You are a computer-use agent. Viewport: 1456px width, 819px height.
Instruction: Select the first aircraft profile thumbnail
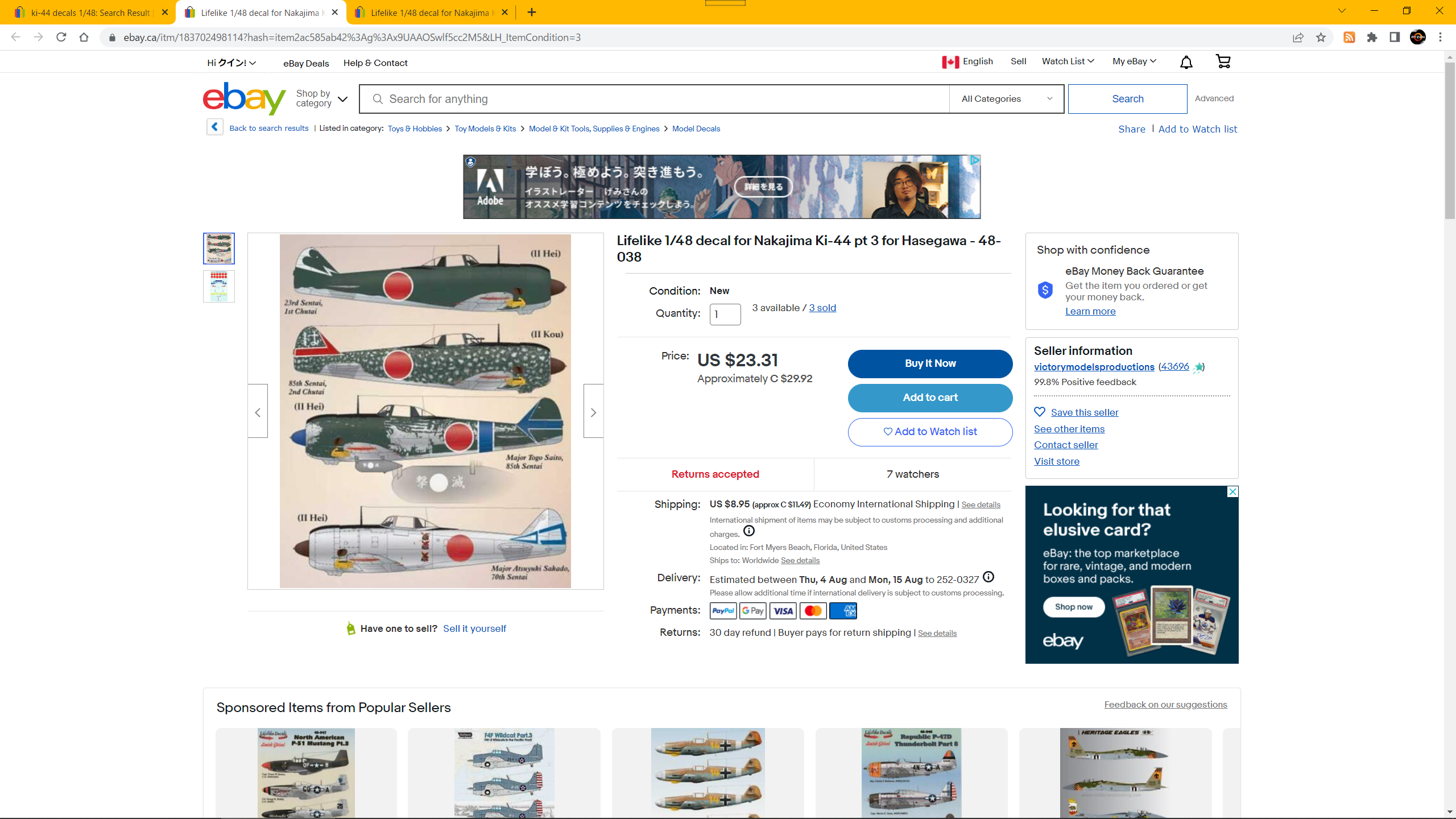[219, 249]
